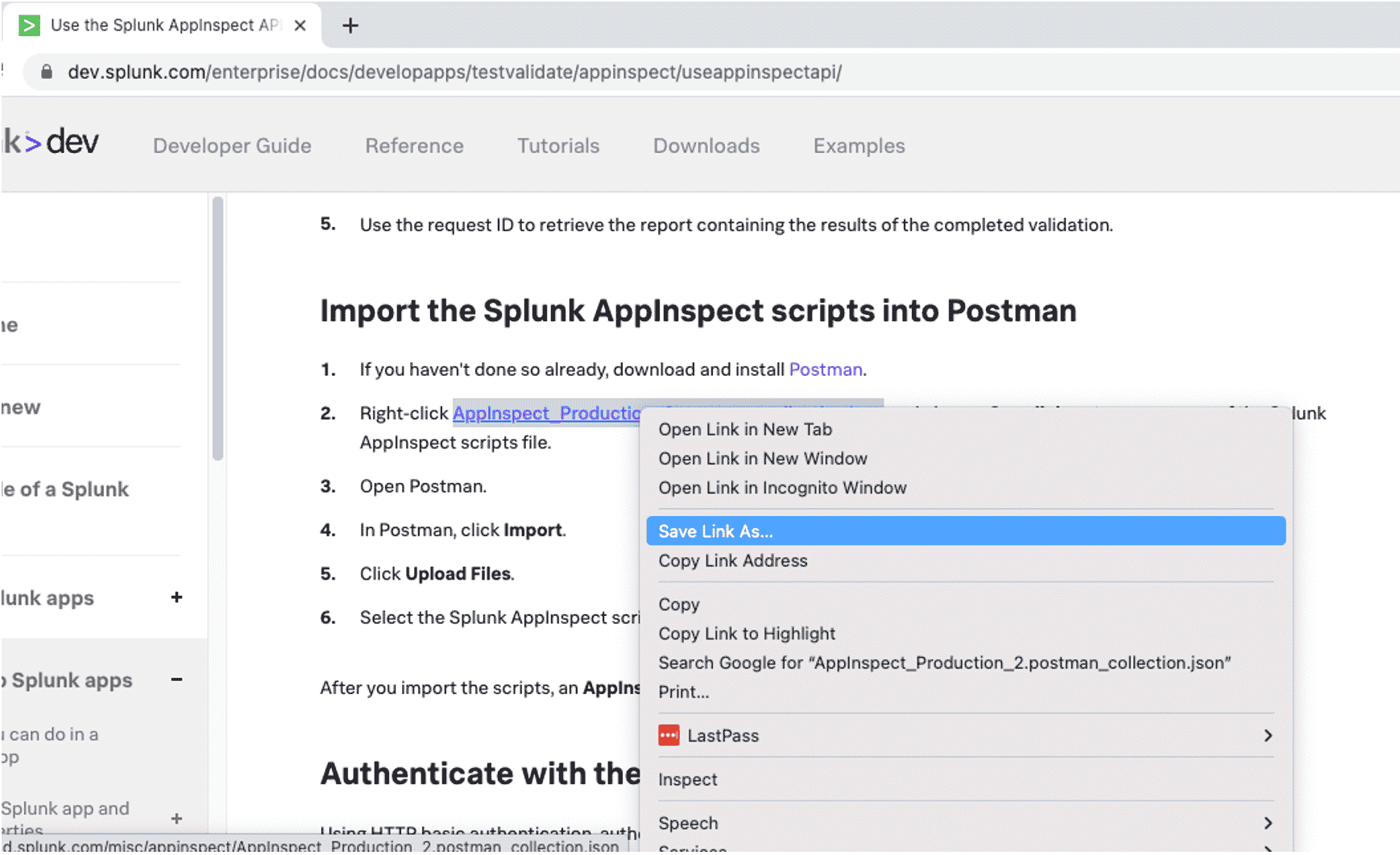1400x855 pixels.
Task: Collapse the 'Splunk apps' sidebar section
Action: point(176,679)
